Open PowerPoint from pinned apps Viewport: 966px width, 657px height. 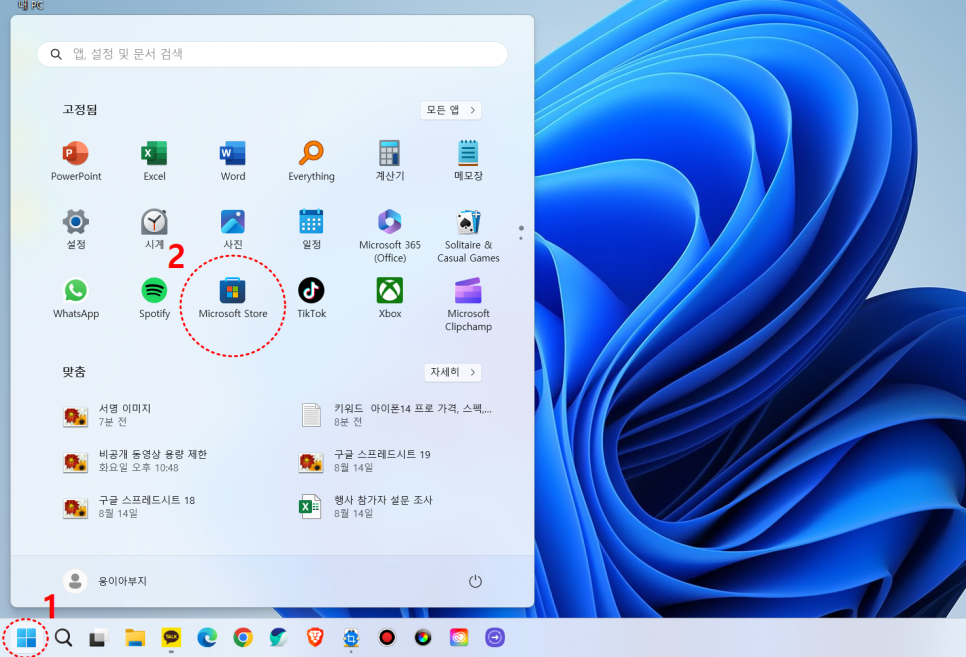click(76, 161)
